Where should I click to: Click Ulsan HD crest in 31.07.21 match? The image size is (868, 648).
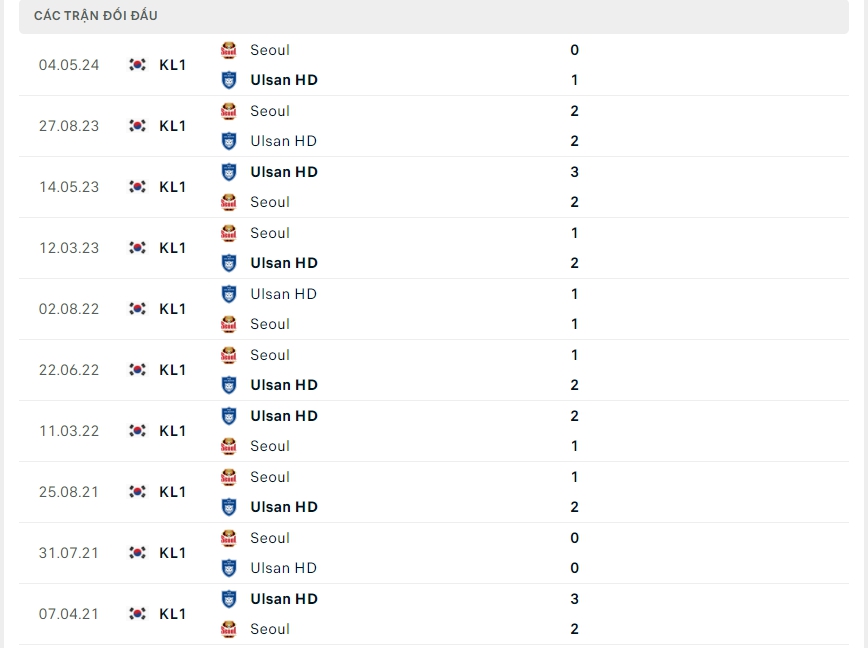click(x=229, y=568)
